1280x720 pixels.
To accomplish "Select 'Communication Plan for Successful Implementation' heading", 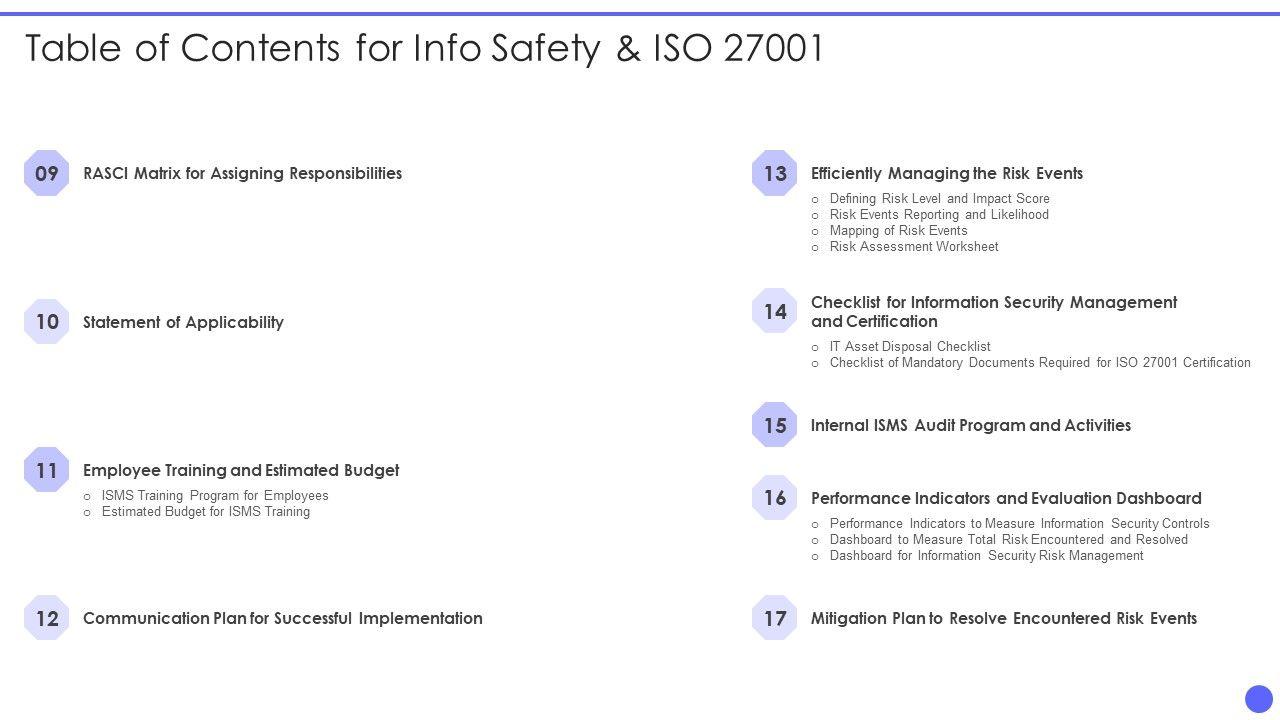I will [283, 618].
